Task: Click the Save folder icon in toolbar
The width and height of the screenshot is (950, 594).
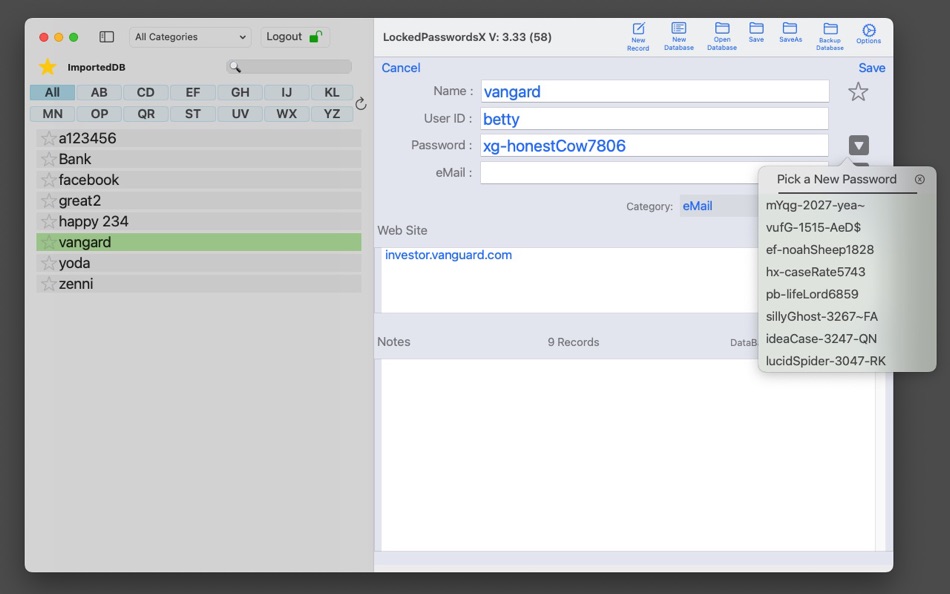Action: coord(756,32)
